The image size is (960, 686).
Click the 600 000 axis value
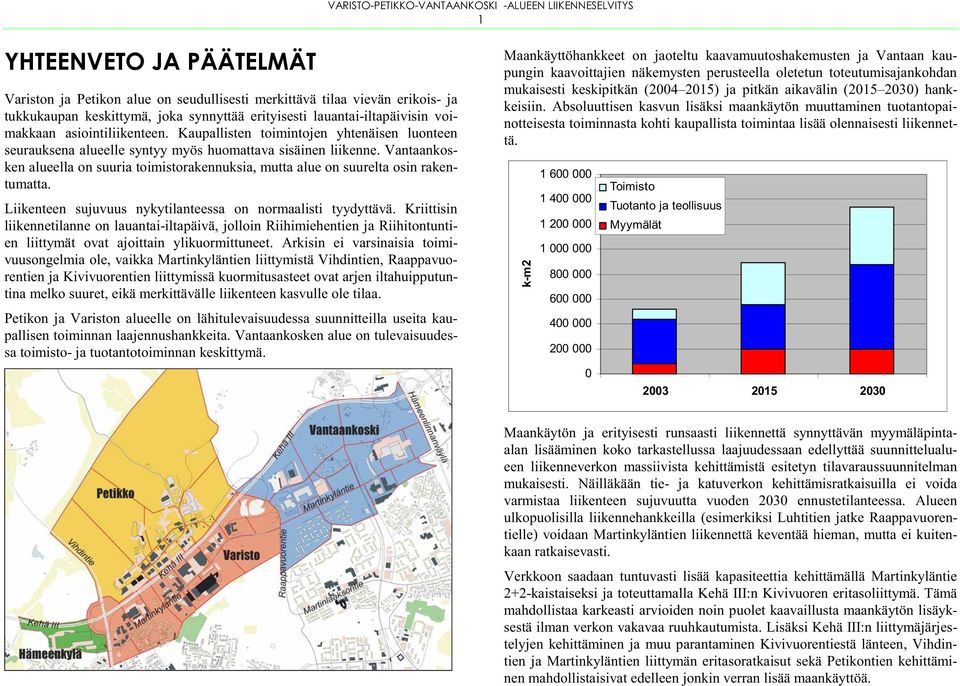click(x=571, y=299)
